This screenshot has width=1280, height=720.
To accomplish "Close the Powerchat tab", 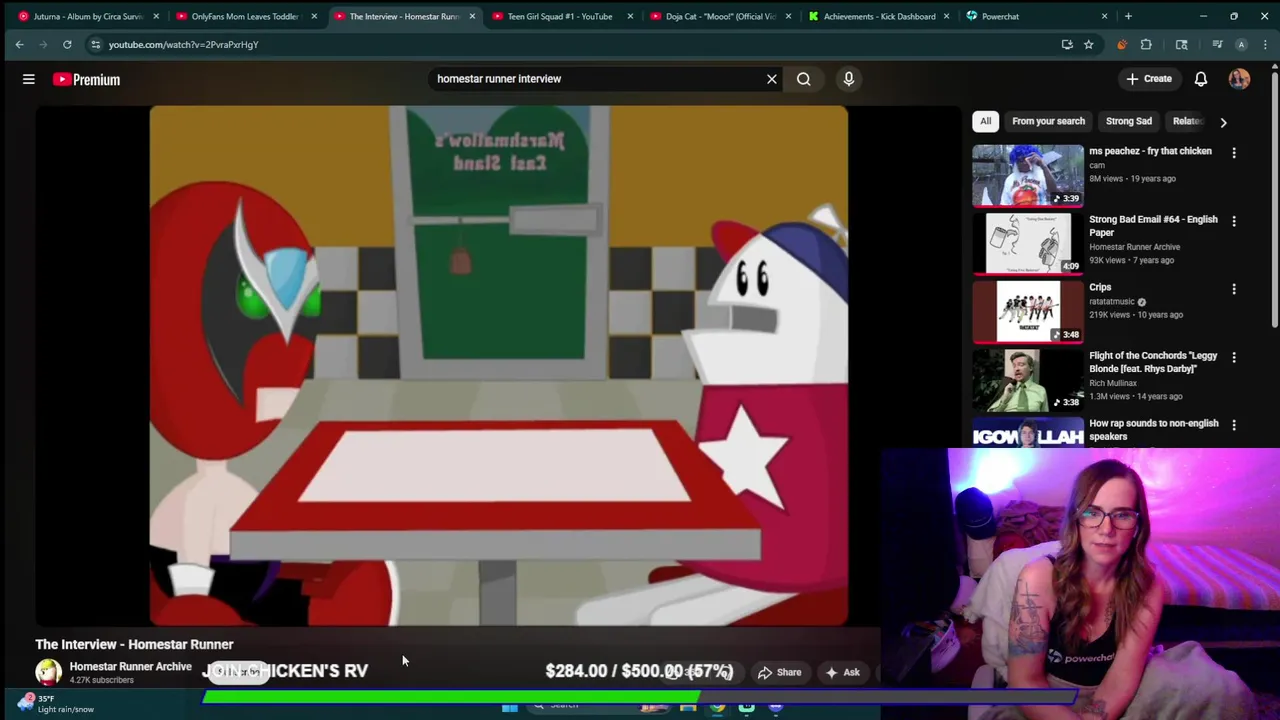I will 1104,16.
